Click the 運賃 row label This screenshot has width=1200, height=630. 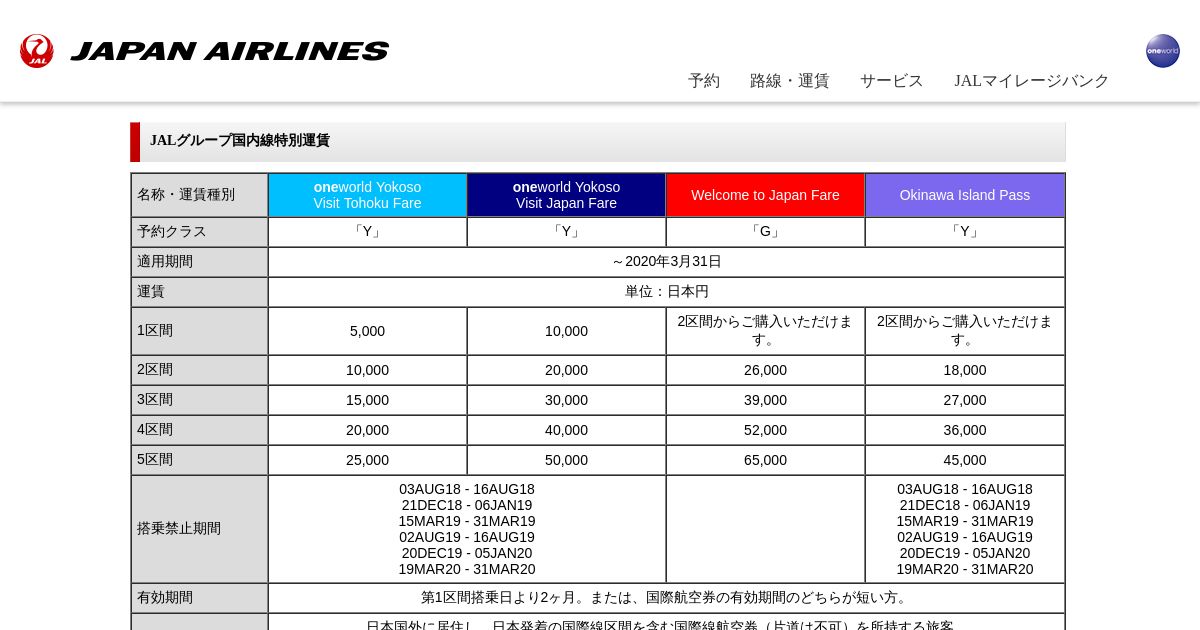tap(199, 292)
